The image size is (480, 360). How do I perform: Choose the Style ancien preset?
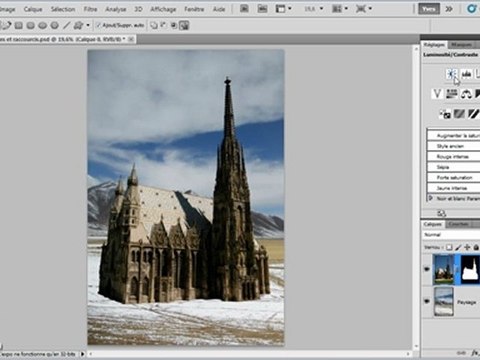click(454, 146)
